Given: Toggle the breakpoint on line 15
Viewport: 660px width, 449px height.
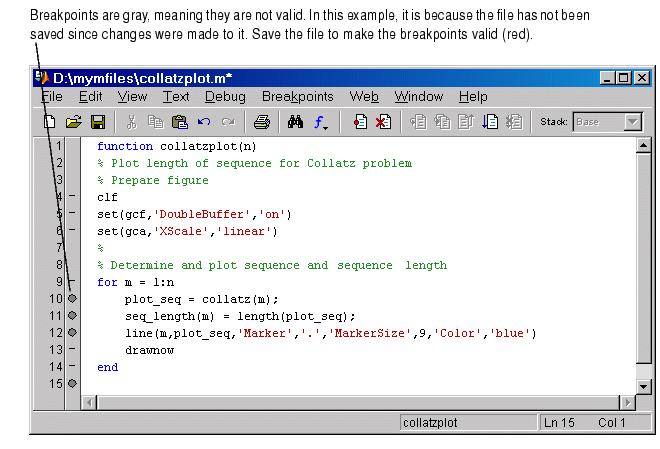Looking at the screenshot, I should point(72,383).
